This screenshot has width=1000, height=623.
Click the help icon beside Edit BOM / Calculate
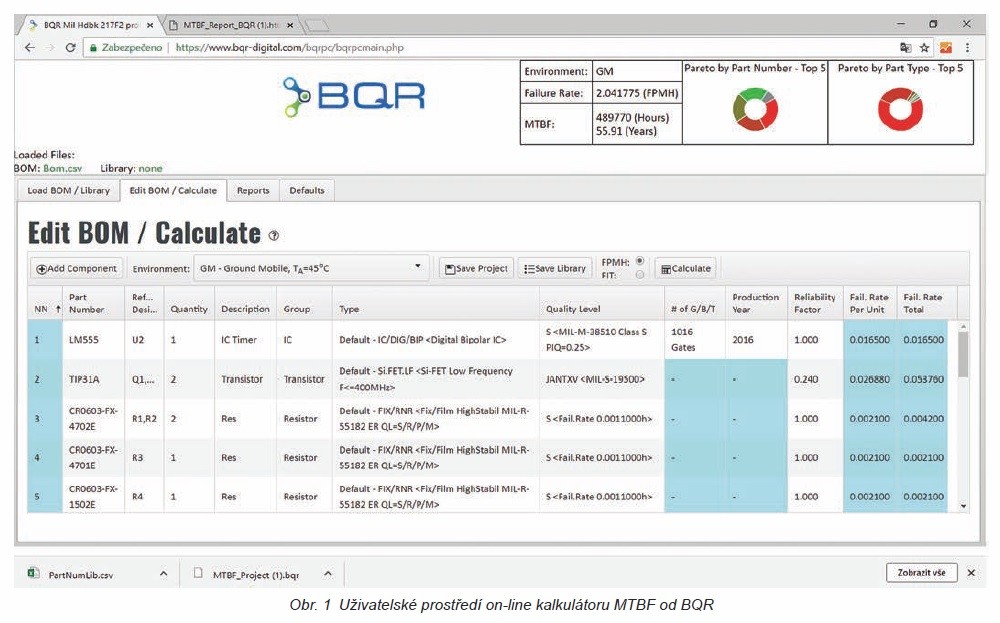click(274, 236)
